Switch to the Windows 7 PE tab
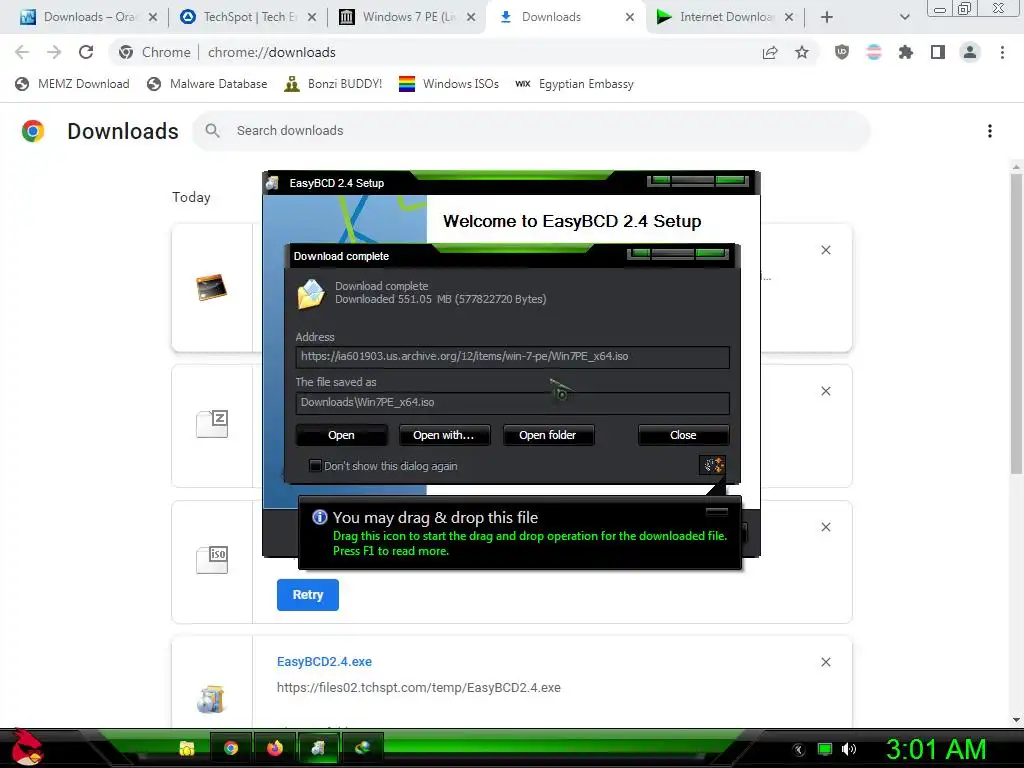The image size is (1024, 768). tap(408, 17)
